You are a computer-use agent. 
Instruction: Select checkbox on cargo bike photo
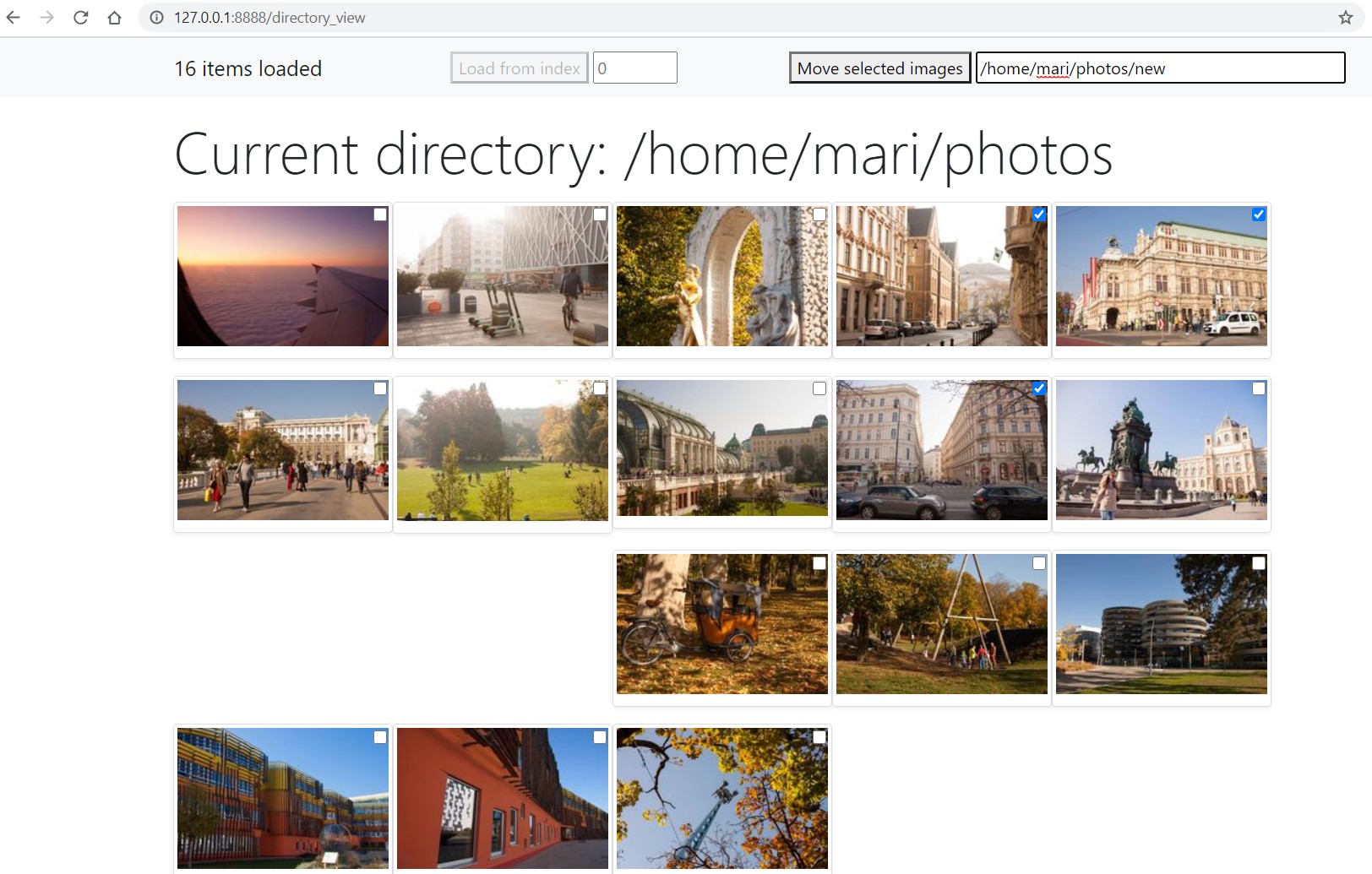coord(819,563)
